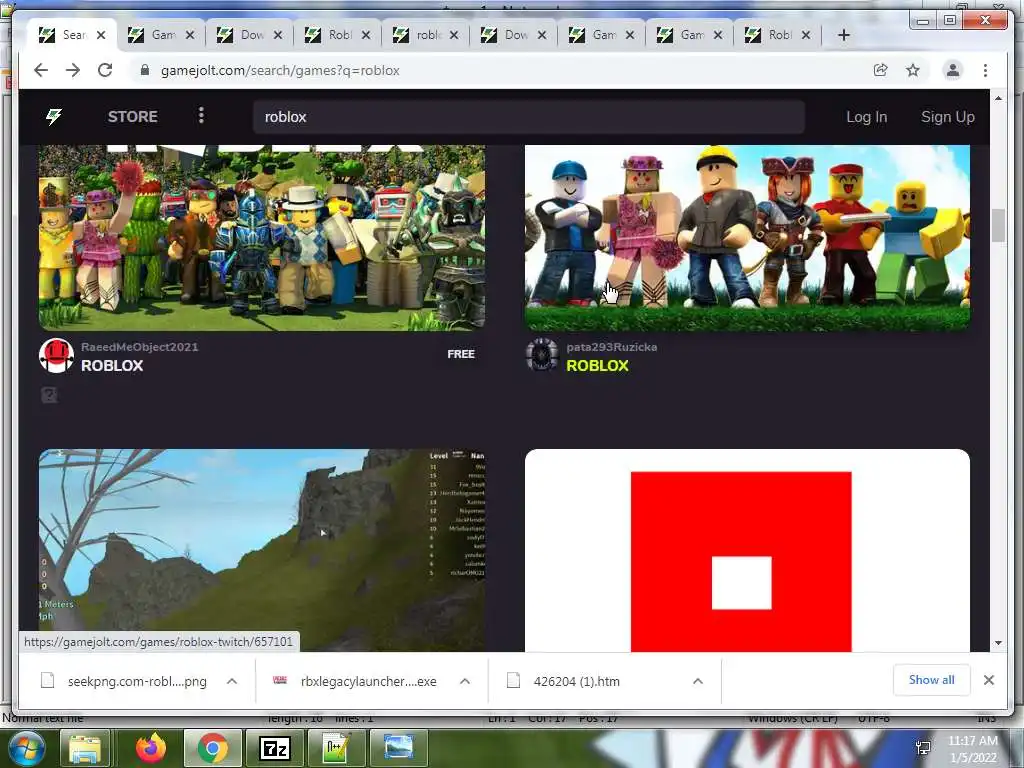Open the white ROBLOX title link
This screenshot has width=1024, height=768.
point(112,366)
